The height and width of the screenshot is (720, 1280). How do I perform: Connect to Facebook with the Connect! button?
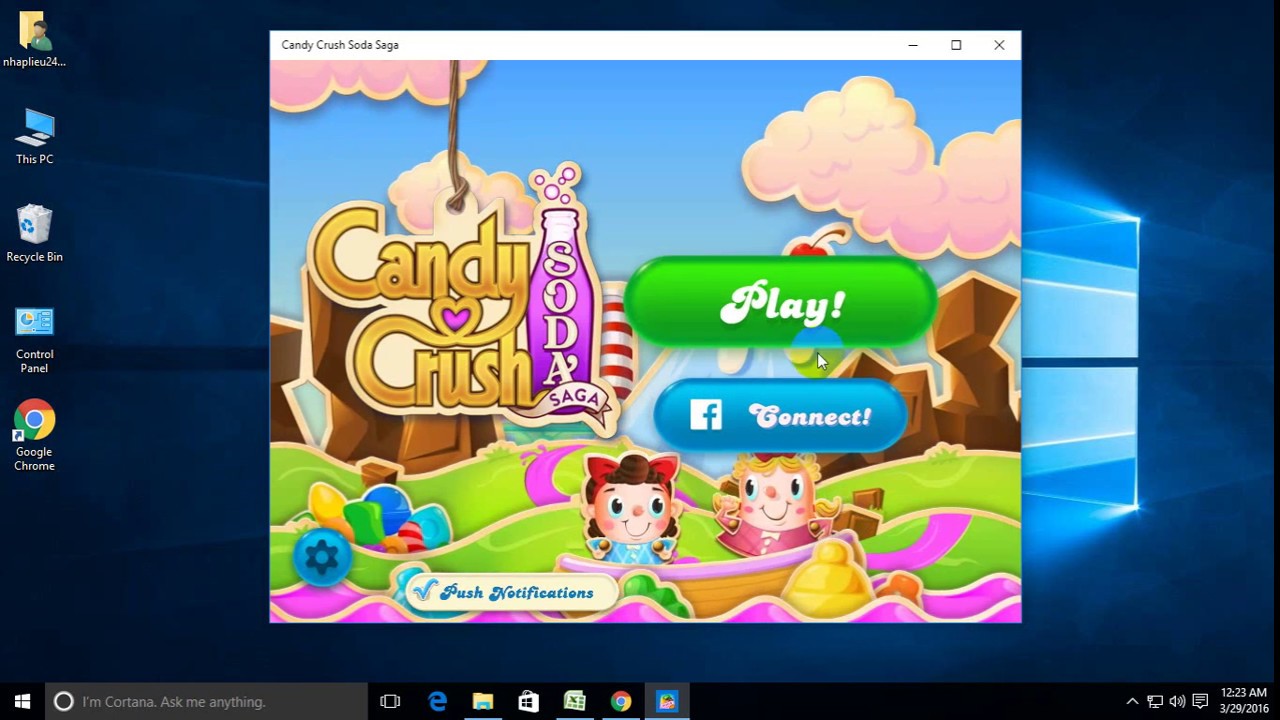[781, 416]
